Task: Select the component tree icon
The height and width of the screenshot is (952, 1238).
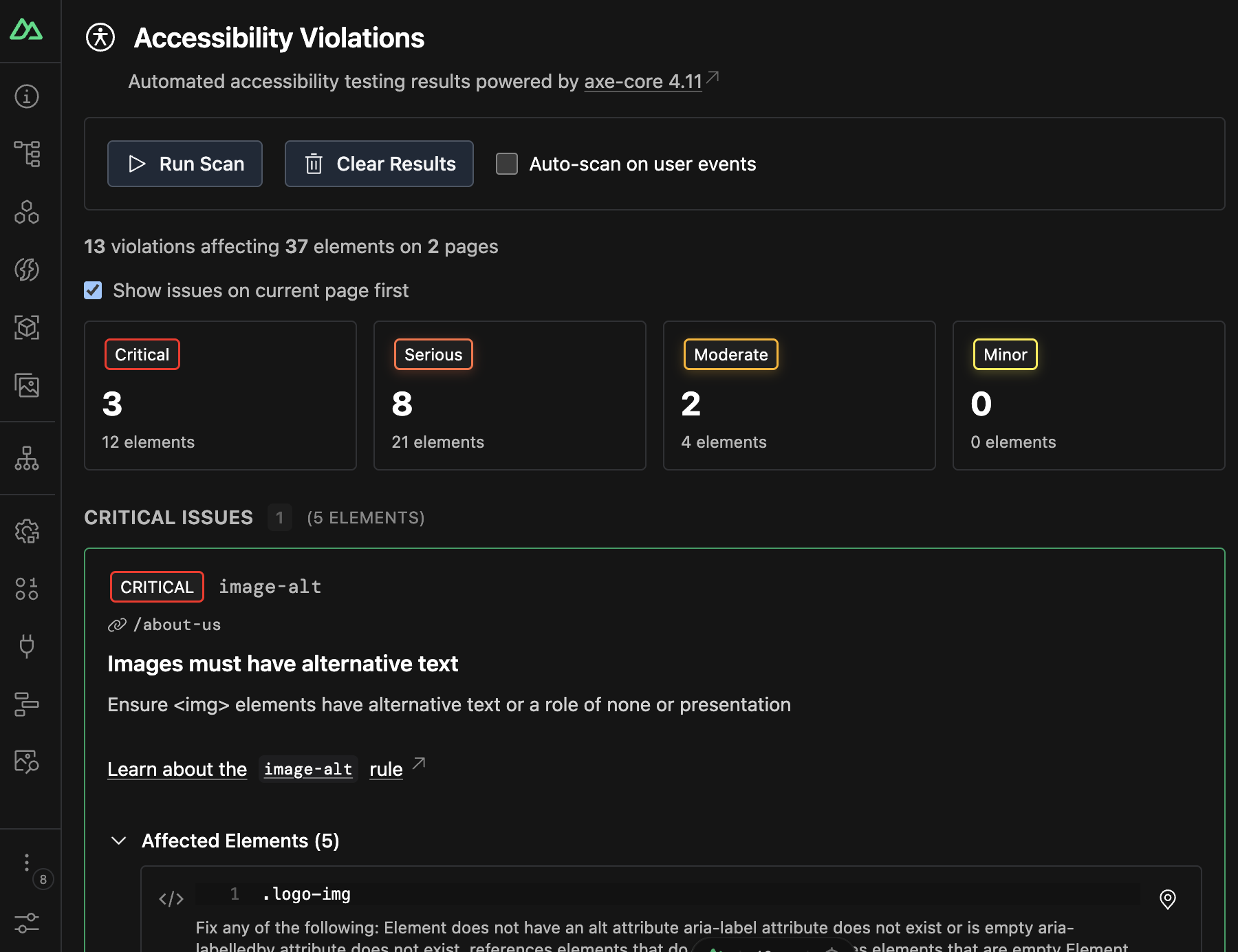Action: tap(28, 154)
